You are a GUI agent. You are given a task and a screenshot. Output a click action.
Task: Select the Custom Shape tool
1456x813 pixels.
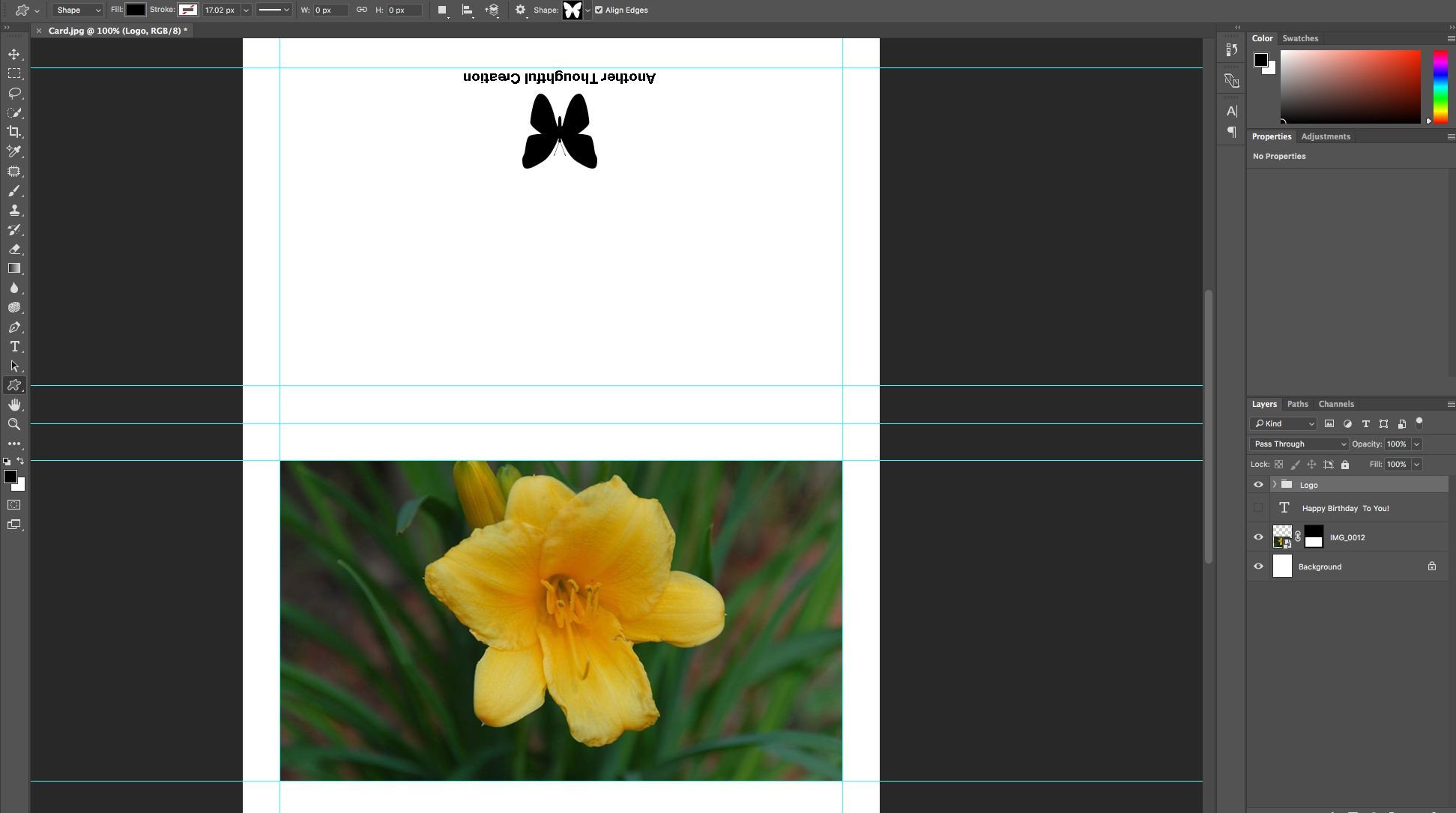pos(14,385)
